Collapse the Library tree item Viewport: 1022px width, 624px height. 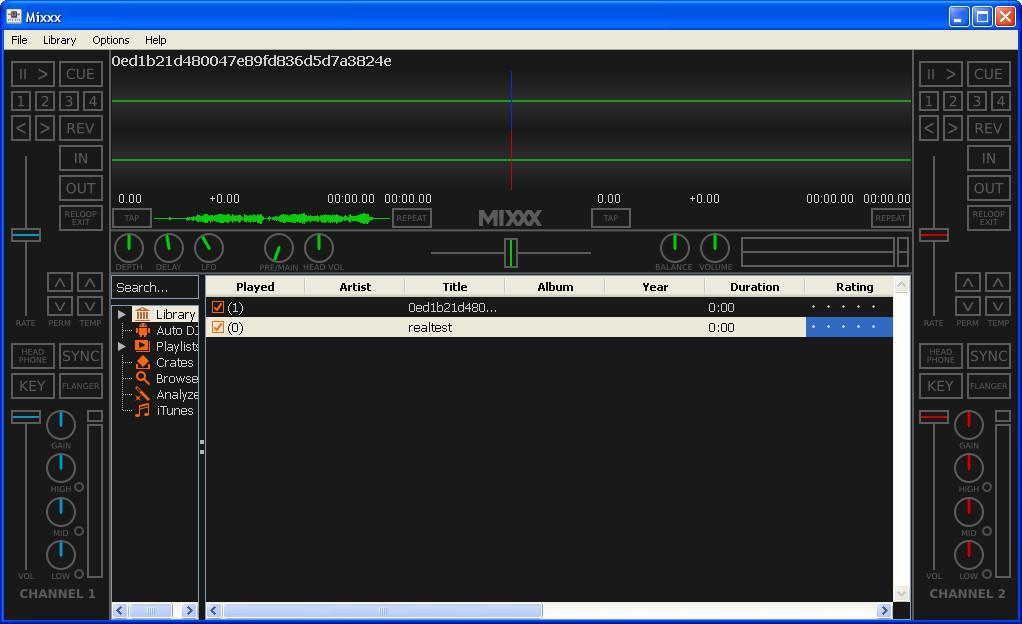click(x=121, y=313)
